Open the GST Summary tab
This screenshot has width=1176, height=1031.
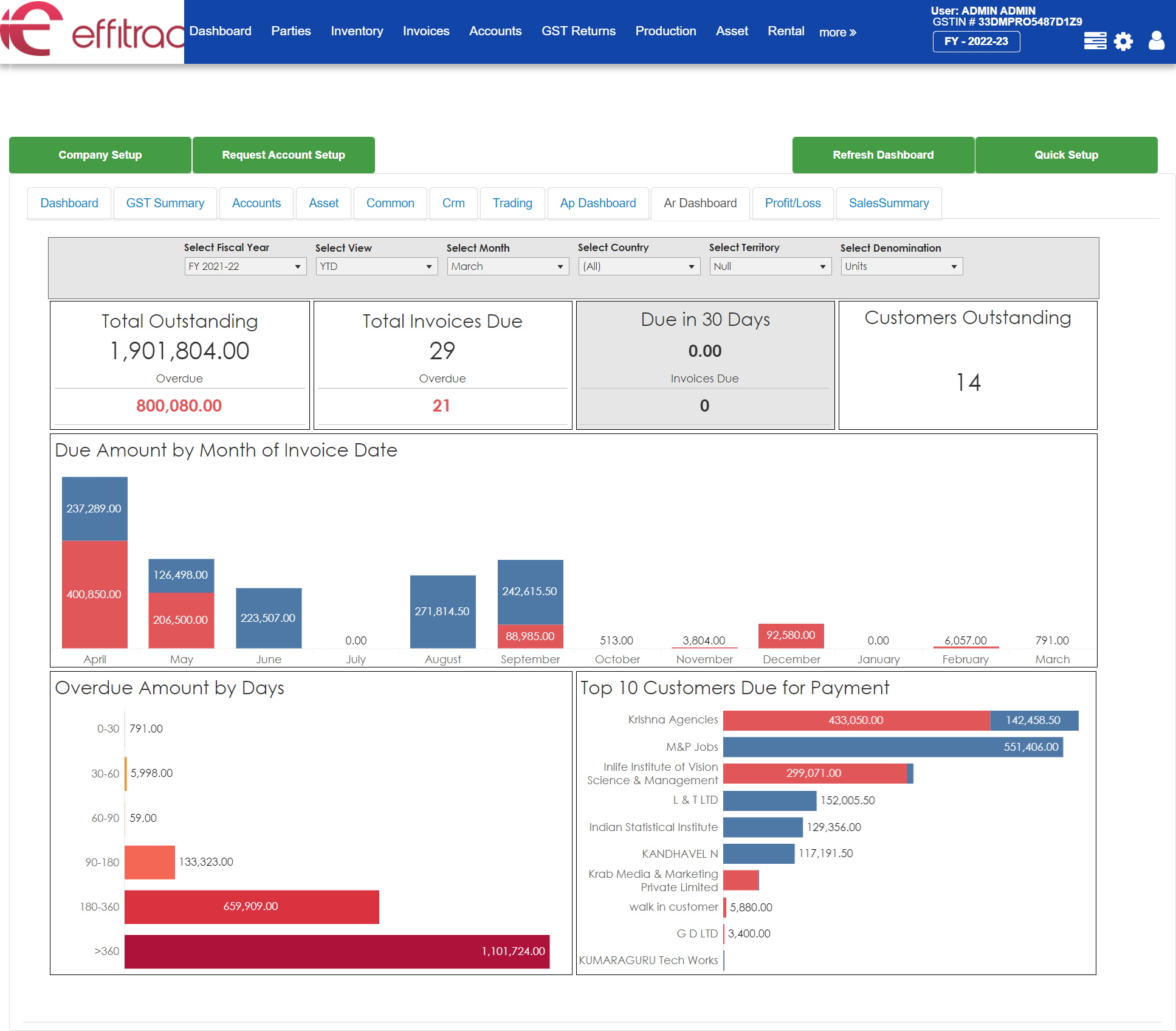pos(165,203)
